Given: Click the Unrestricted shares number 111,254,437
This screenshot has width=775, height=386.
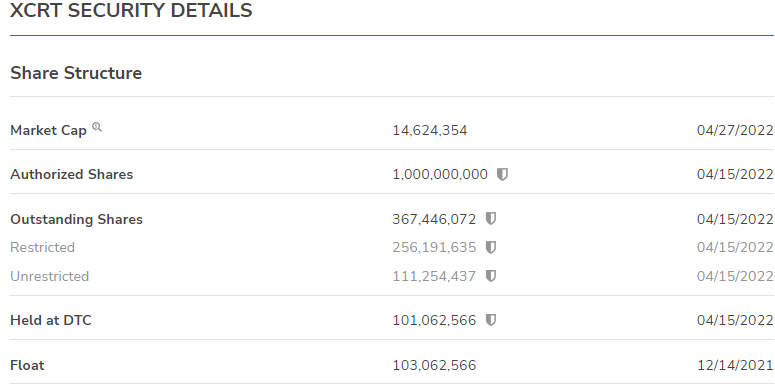Looking at the screenshot, I should click(x=434, y=276).
